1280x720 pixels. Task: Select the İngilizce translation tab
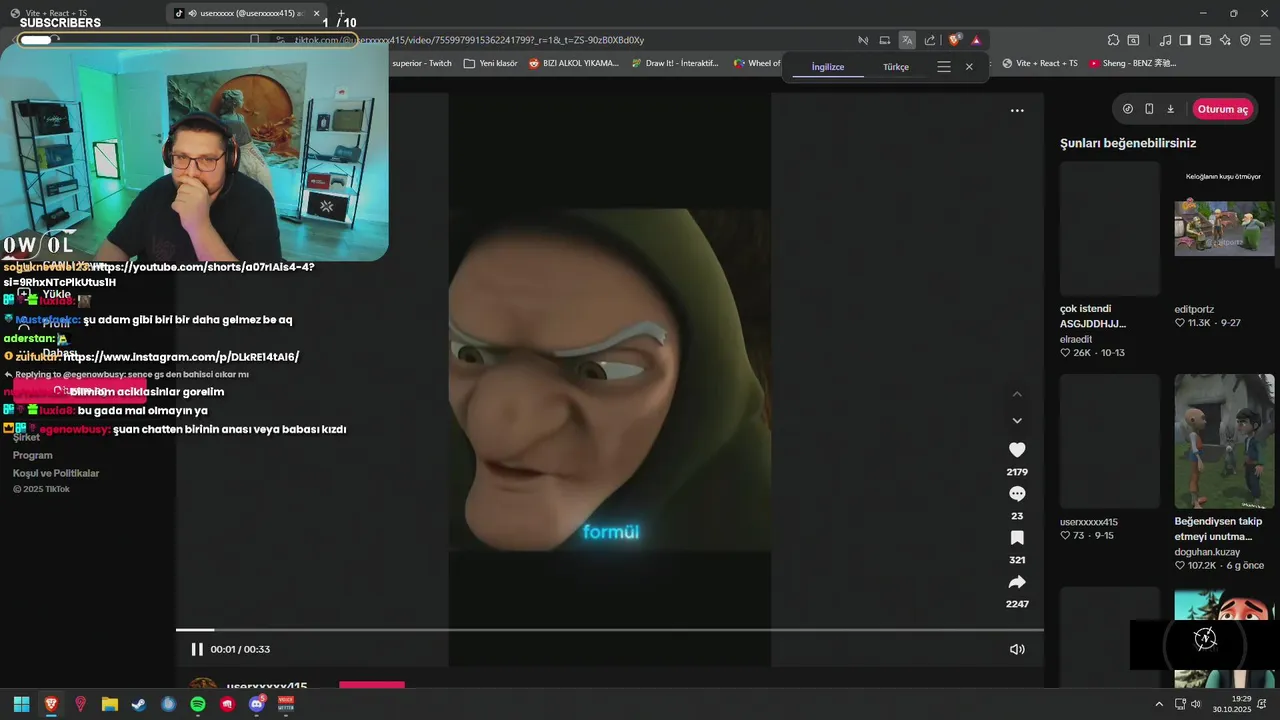pyautogui.click(x=828, y=67)
